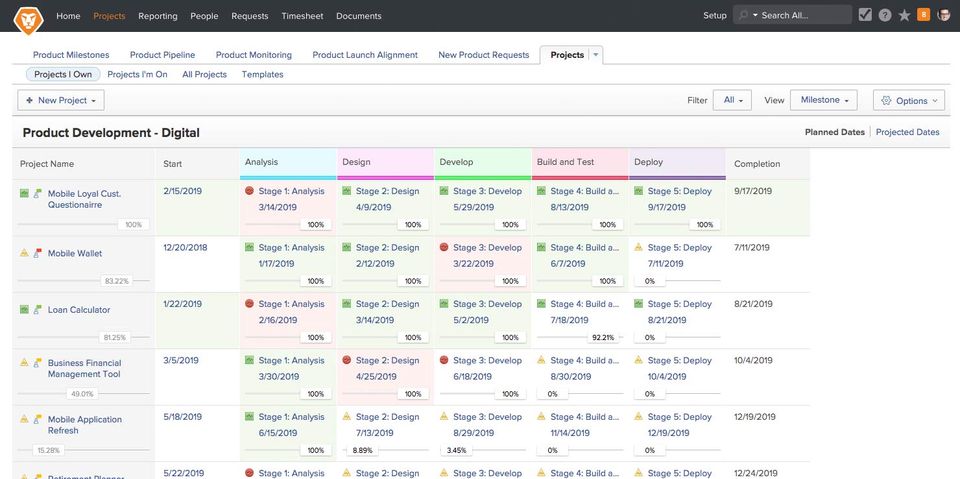Screen dimensions: 960x479
Task: Switch to New Product Requests tab
Action: point(484,55)
